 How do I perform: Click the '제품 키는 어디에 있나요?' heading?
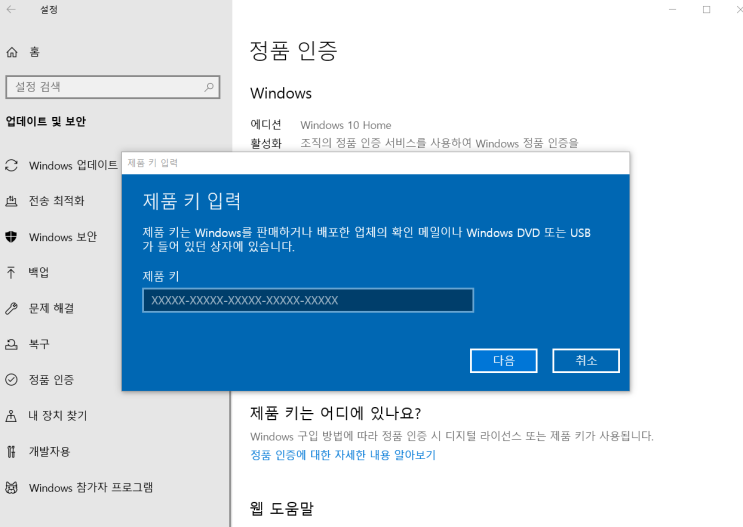click(335, 413)
